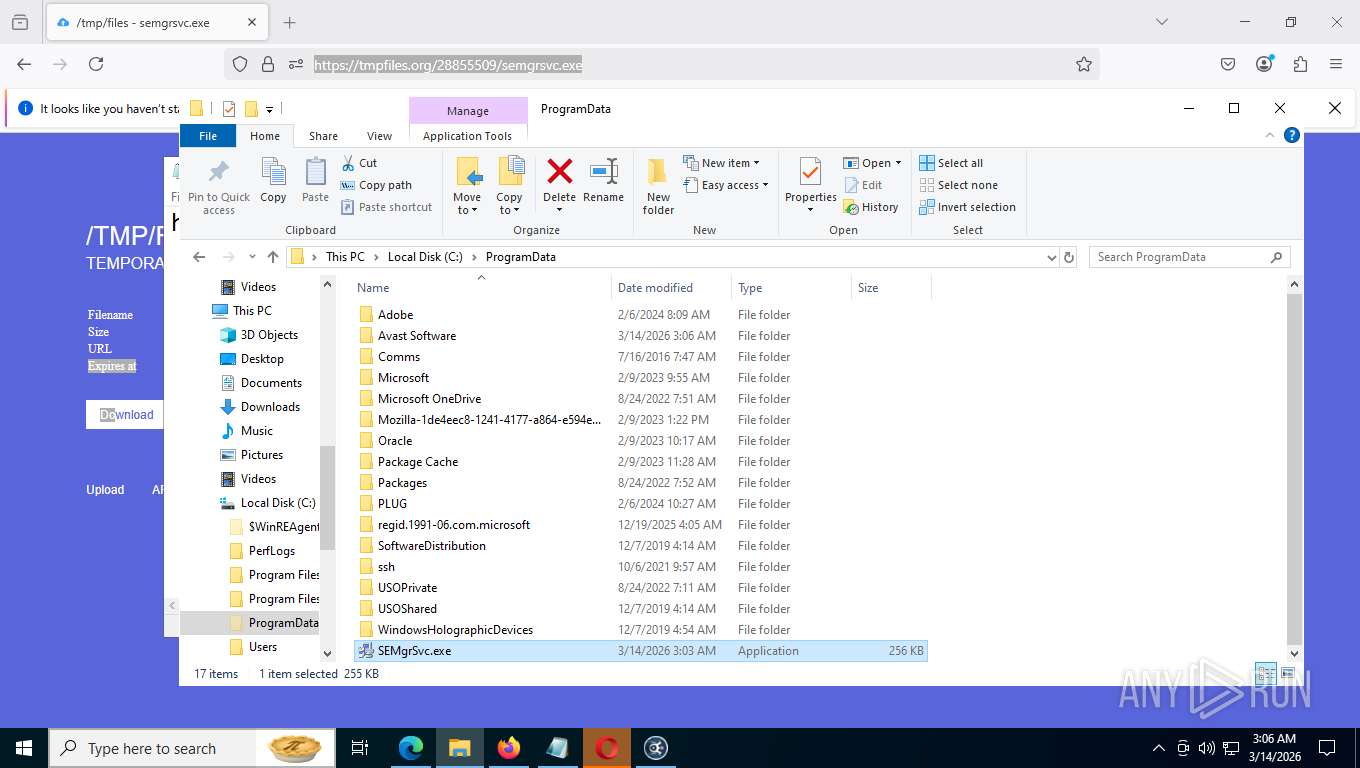Click Firefox URL address field
The width and height of the screenshot is (1360, 768).
(x=662, y=65)
